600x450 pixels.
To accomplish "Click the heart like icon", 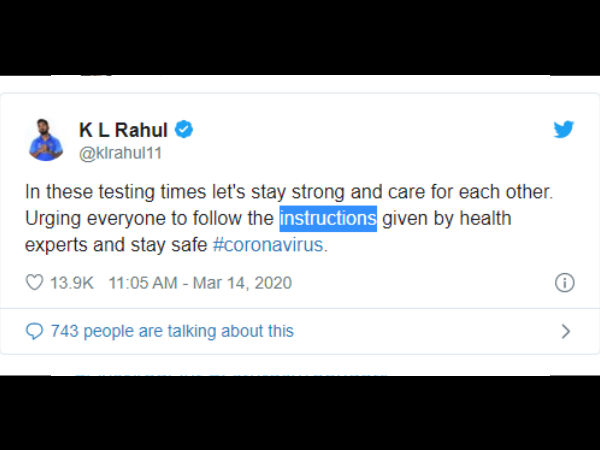I will [34, 283].
